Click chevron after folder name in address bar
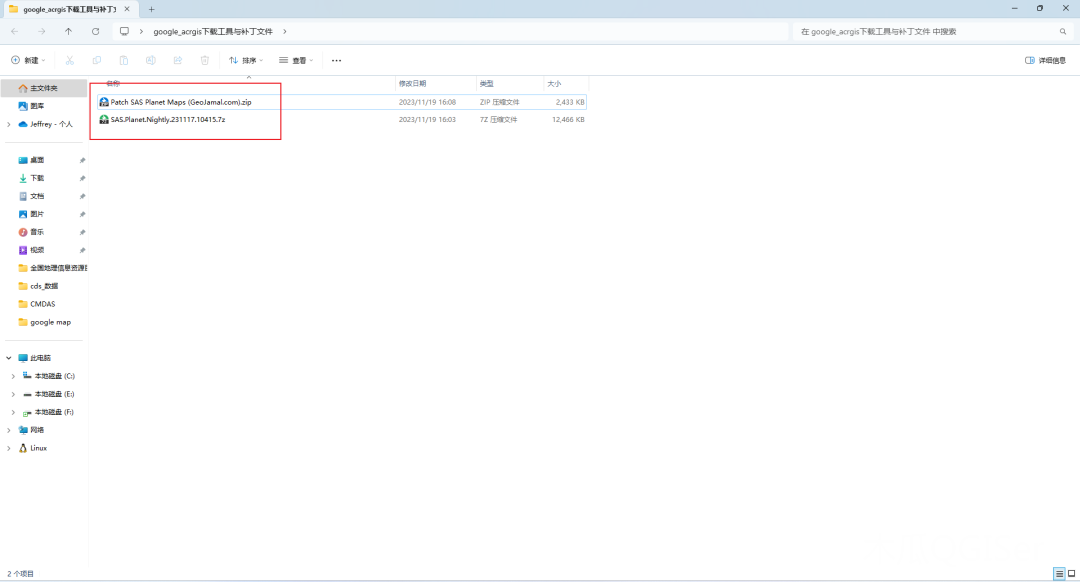The width and height of the screenshot is (1080, 582). point(284,32)
